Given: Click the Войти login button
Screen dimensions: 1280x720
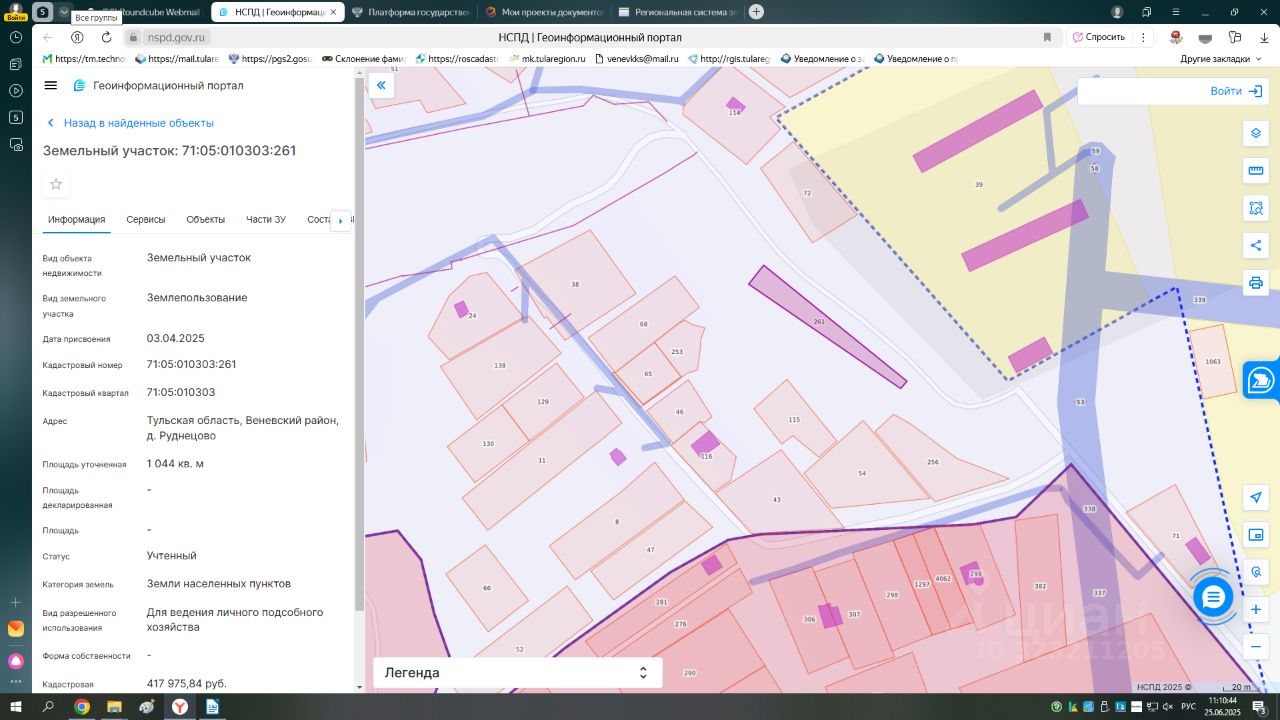Looking at the screenshot, I should tap(1235, 91).
